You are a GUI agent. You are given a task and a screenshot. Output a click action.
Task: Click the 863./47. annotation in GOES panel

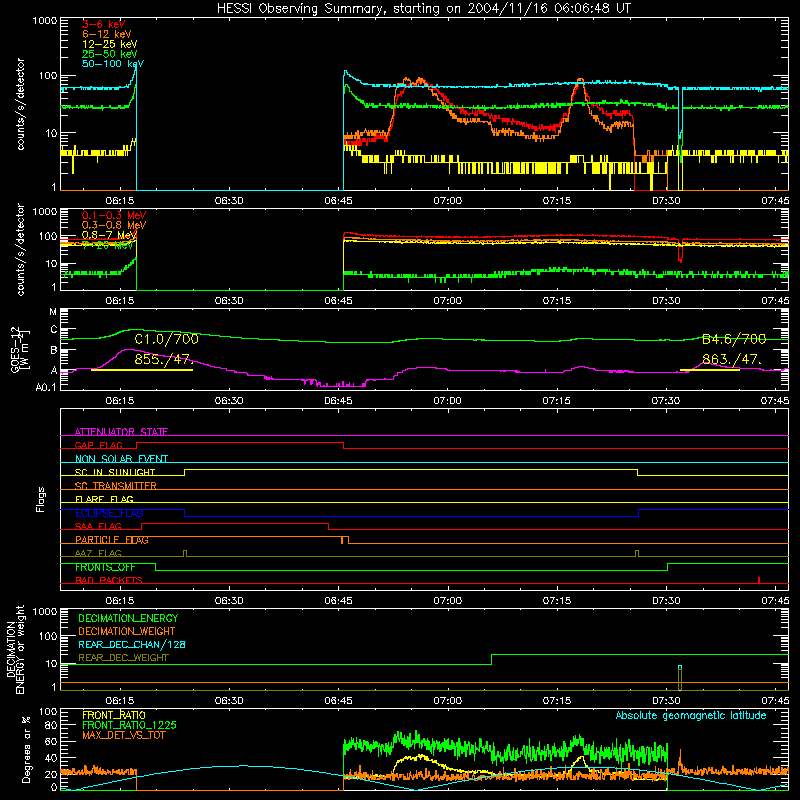click(732, 359)
